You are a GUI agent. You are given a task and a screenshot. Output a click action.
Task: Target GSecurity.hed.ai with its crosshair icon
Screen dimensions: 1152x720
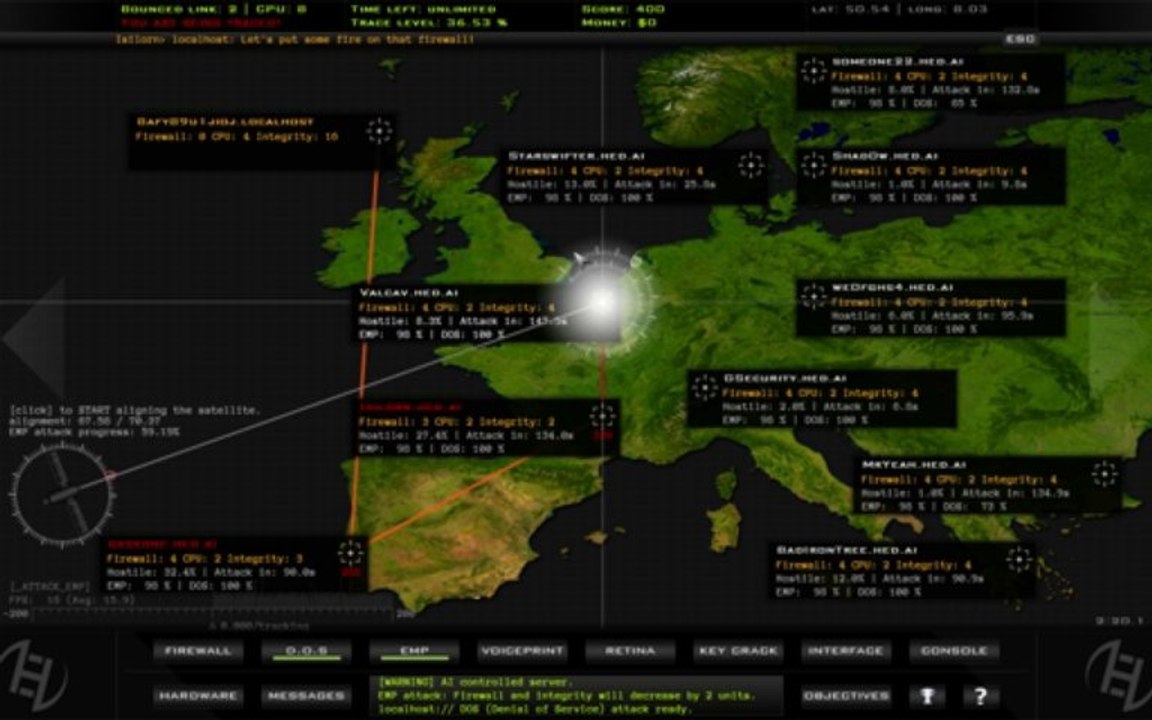[x=705, y=387]
